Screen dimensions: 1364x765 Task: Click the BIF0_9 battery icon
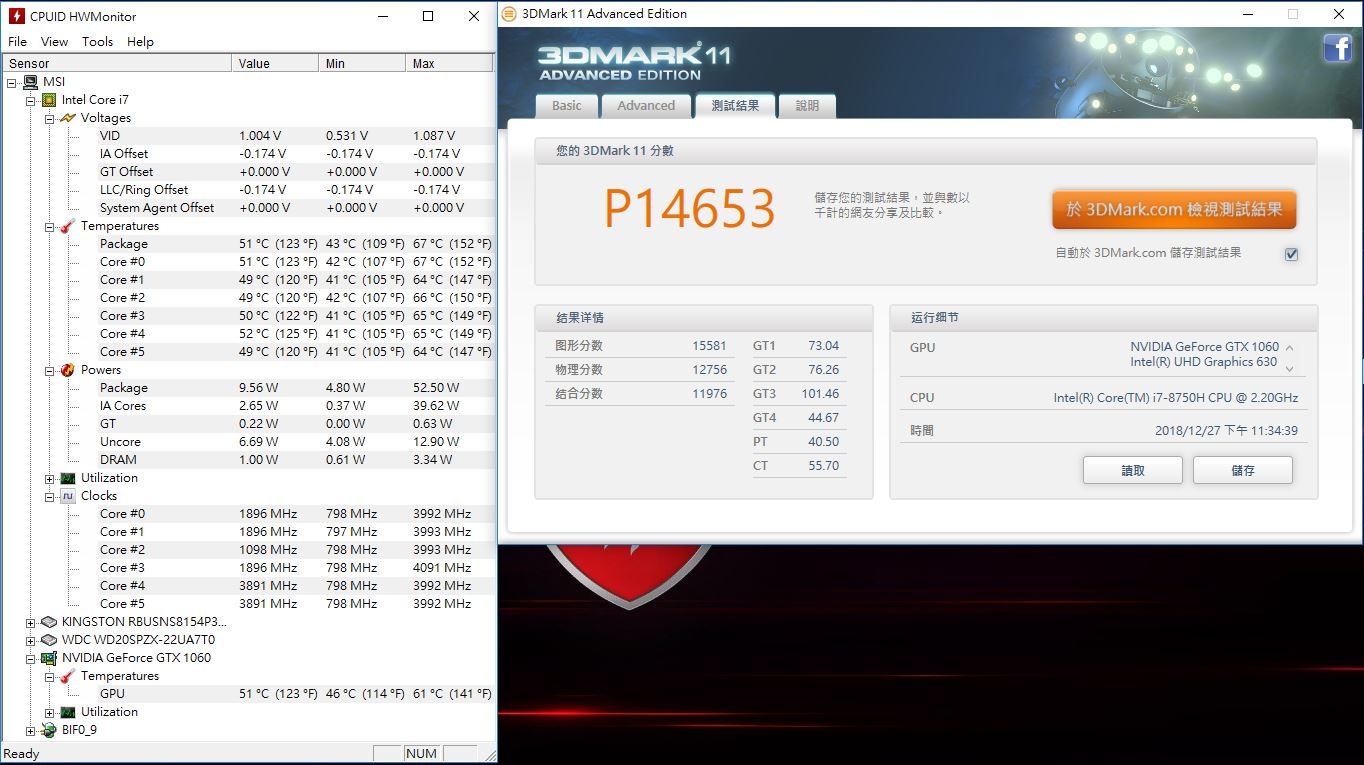(x=48, y=730)
